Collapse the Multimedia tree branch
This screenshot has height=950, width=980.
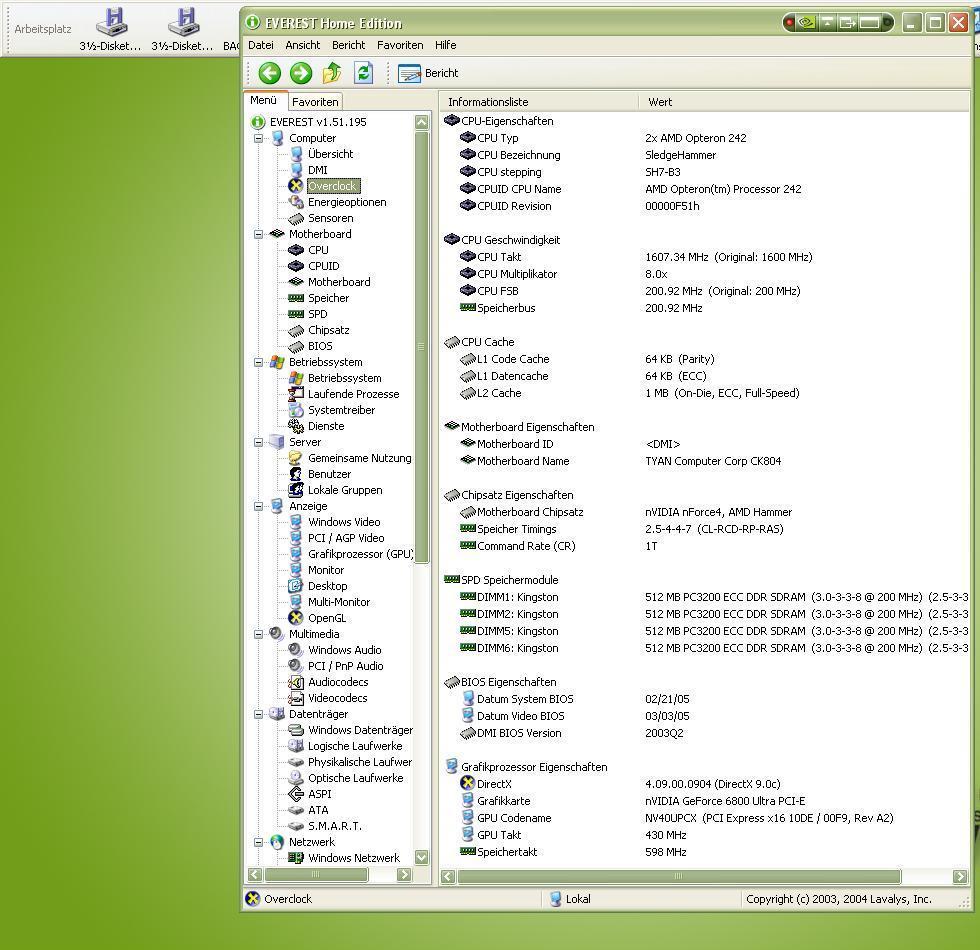coord(258,634)
